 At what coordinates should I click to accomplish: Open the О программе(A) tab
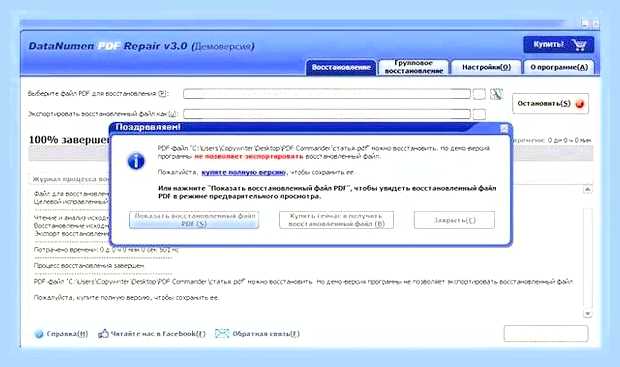(x=559, y=68)
